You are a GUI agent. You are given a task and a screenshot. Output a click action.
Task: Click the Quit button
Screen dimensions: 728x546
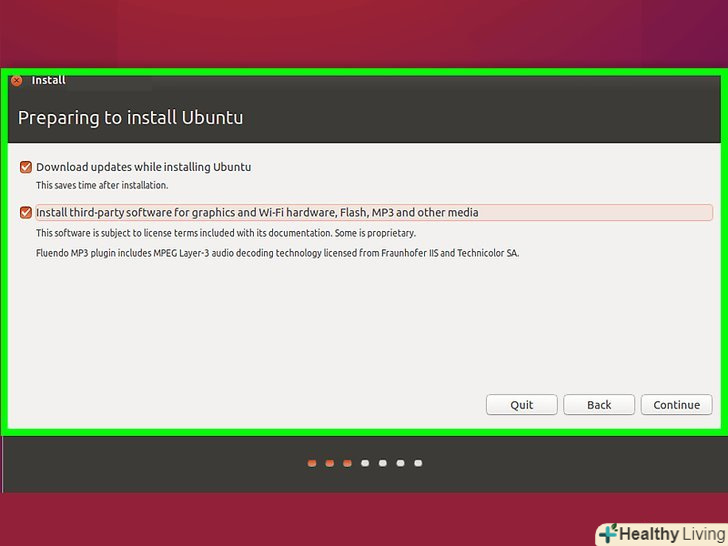click(x=521, y=405)
